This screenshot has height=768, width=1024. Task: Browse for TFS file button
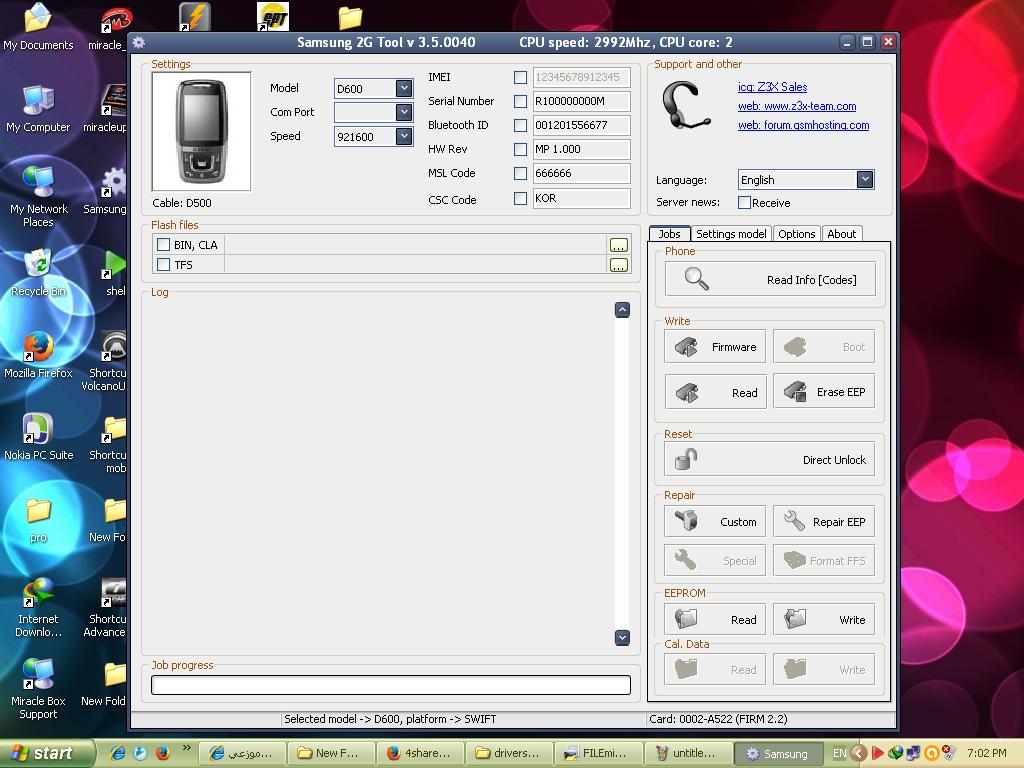point(618,264)
